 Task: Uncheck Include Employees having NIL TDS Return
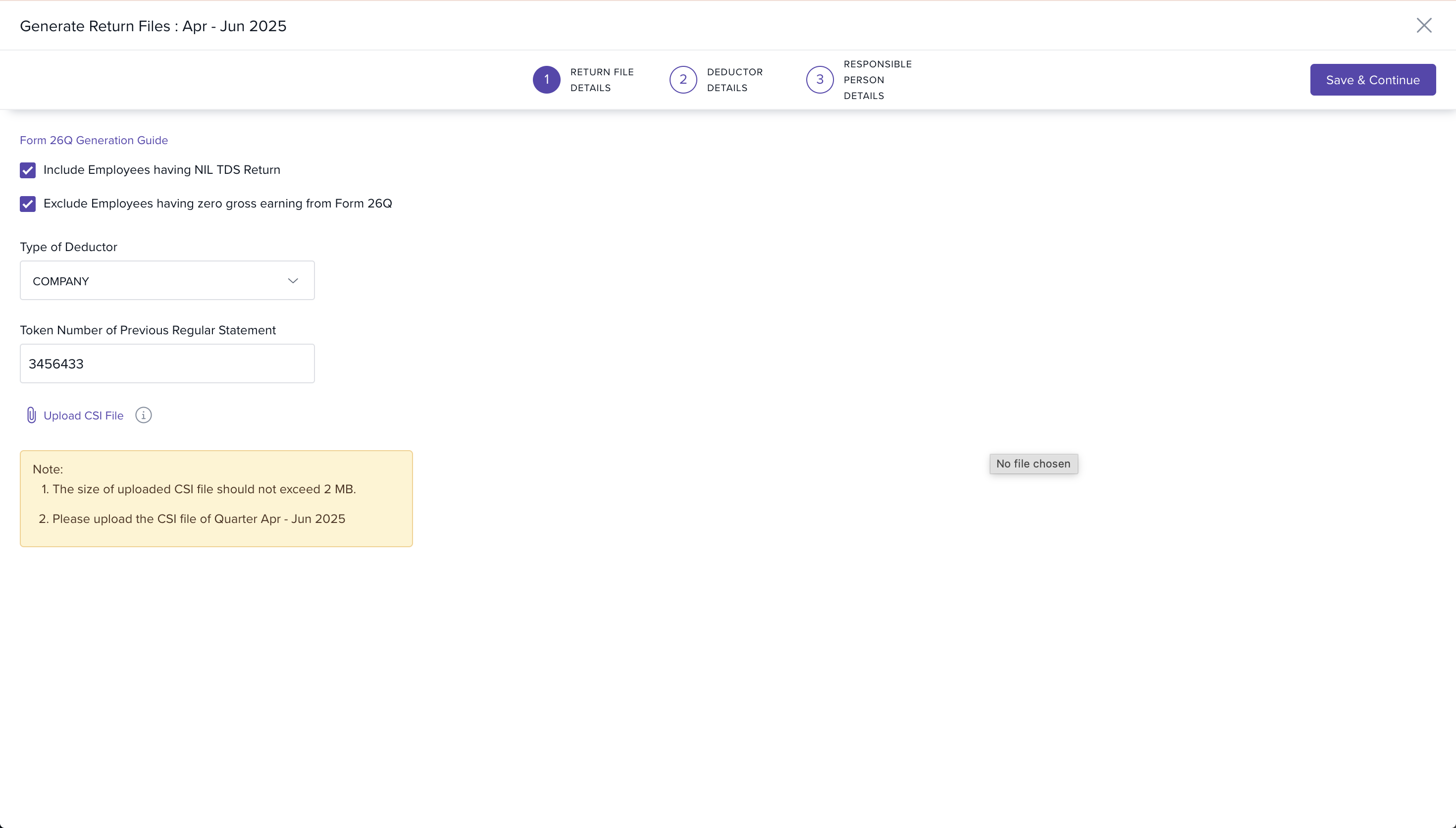pos(28,170)
